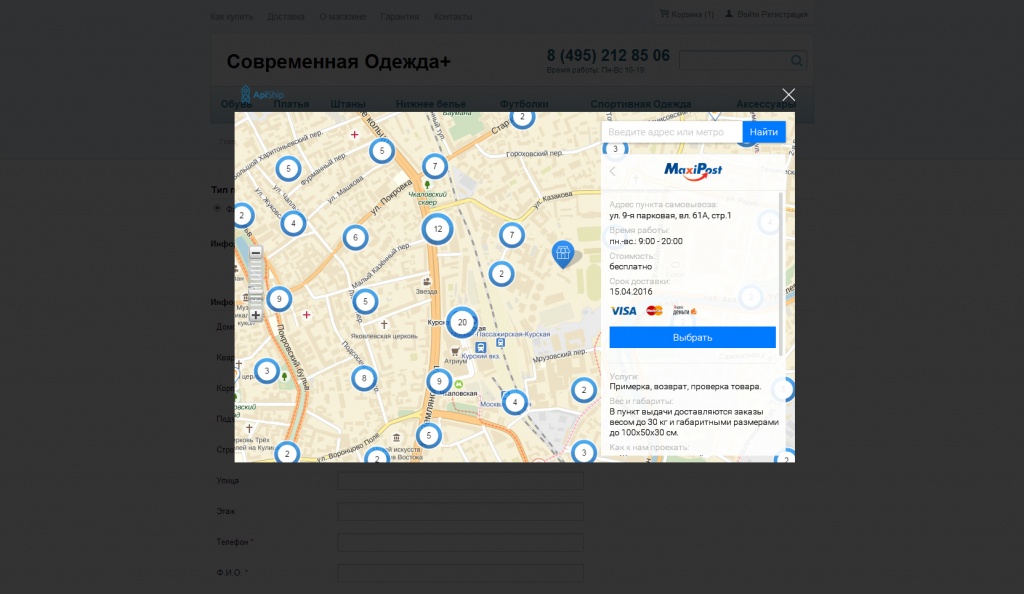Zoom out the map with minus button
This screenshot has width=1024, height=594.
click(256, 253)
